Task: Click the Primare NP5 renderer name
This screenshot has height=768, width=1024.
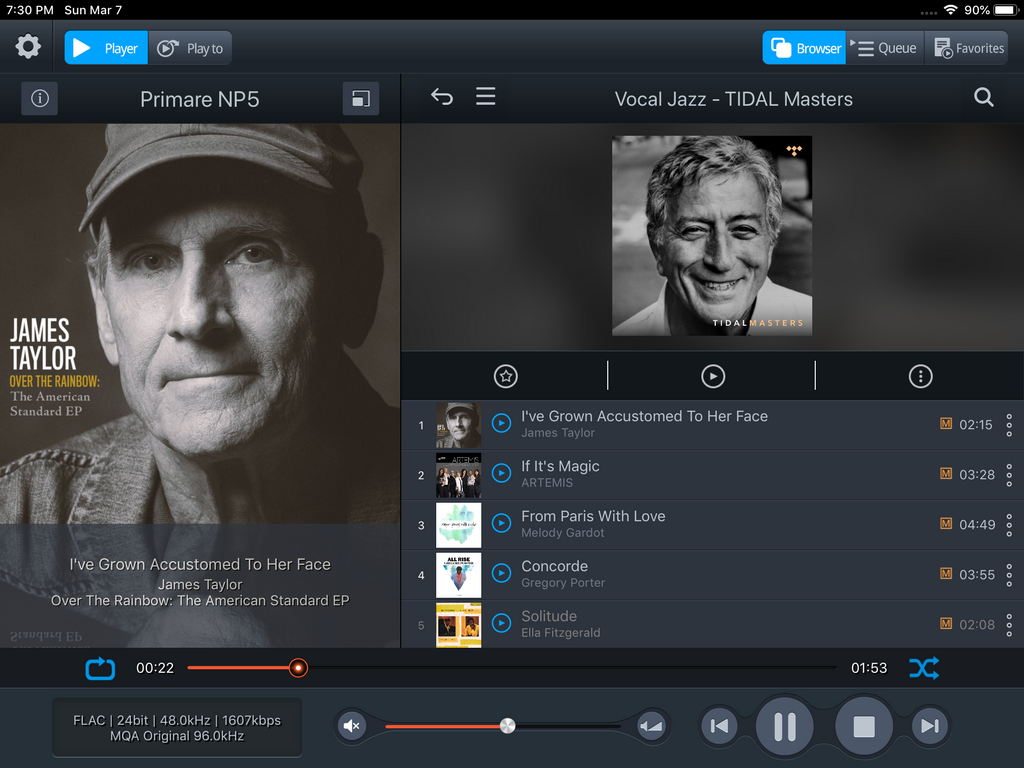Action: (200, 99)
